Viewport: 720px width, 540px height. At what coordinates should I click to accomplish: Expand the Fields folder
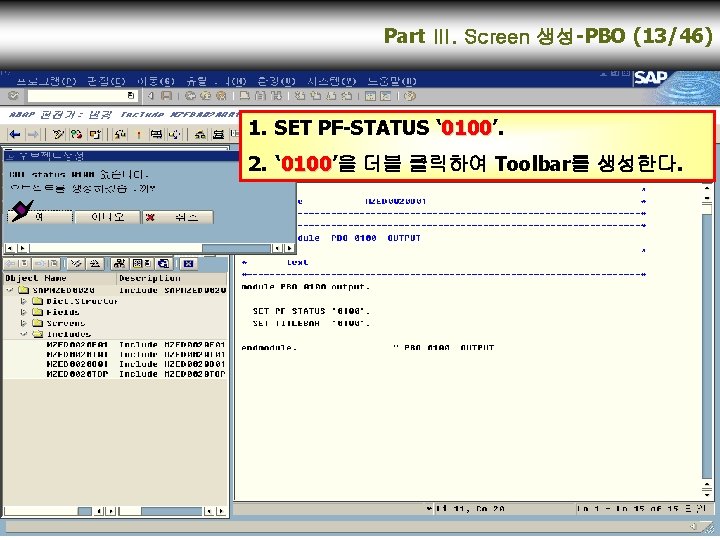[x=23, y=312]
